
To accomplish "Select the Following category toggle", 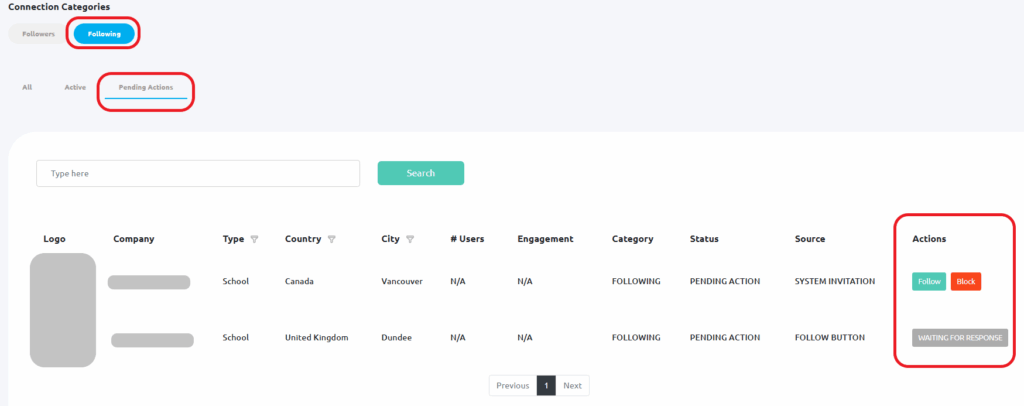I will tap(104, 34).
